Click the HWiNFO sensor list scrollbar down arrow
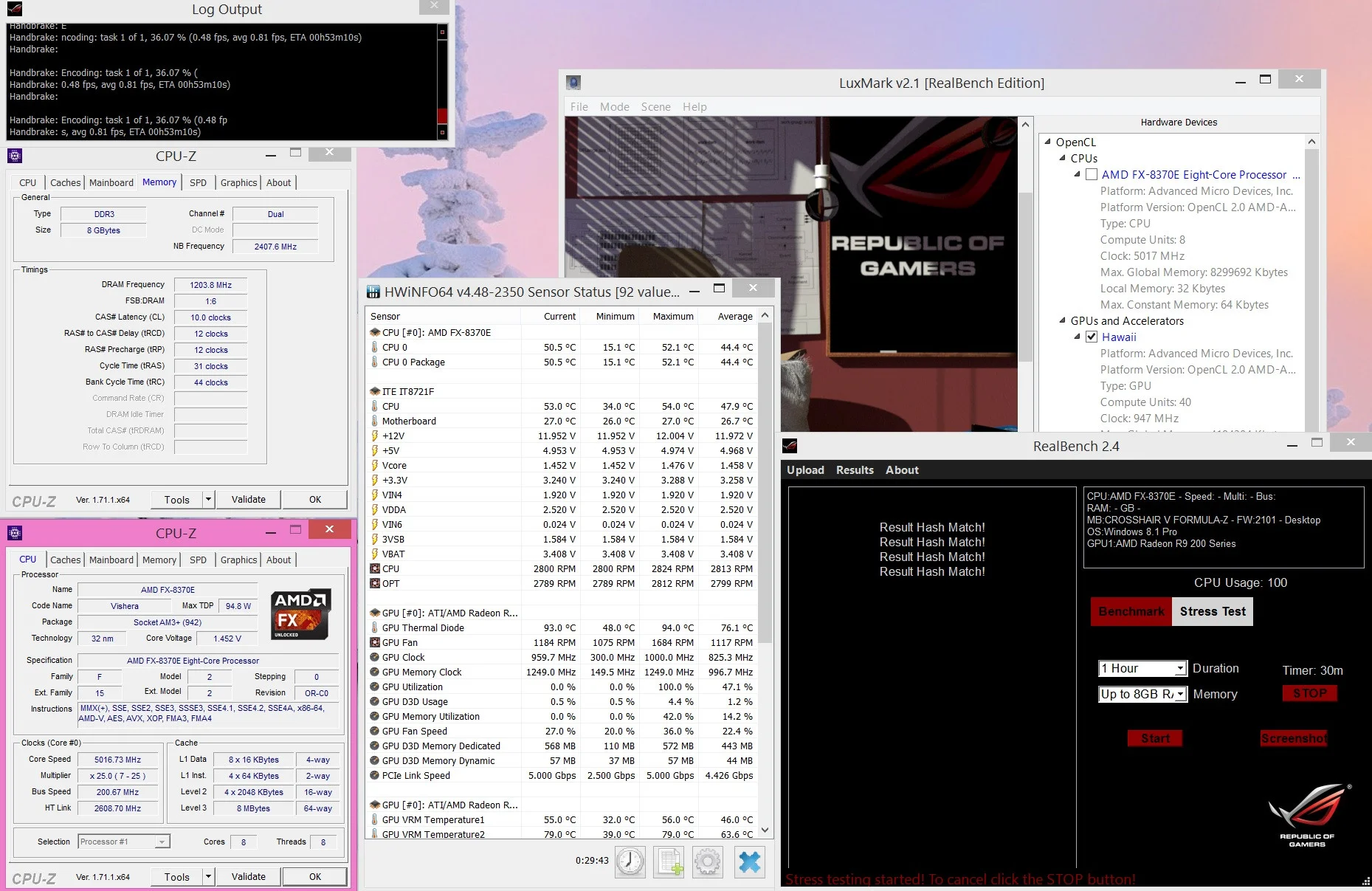The width and height of the screenshot is (1372, 891). point(765,830)
